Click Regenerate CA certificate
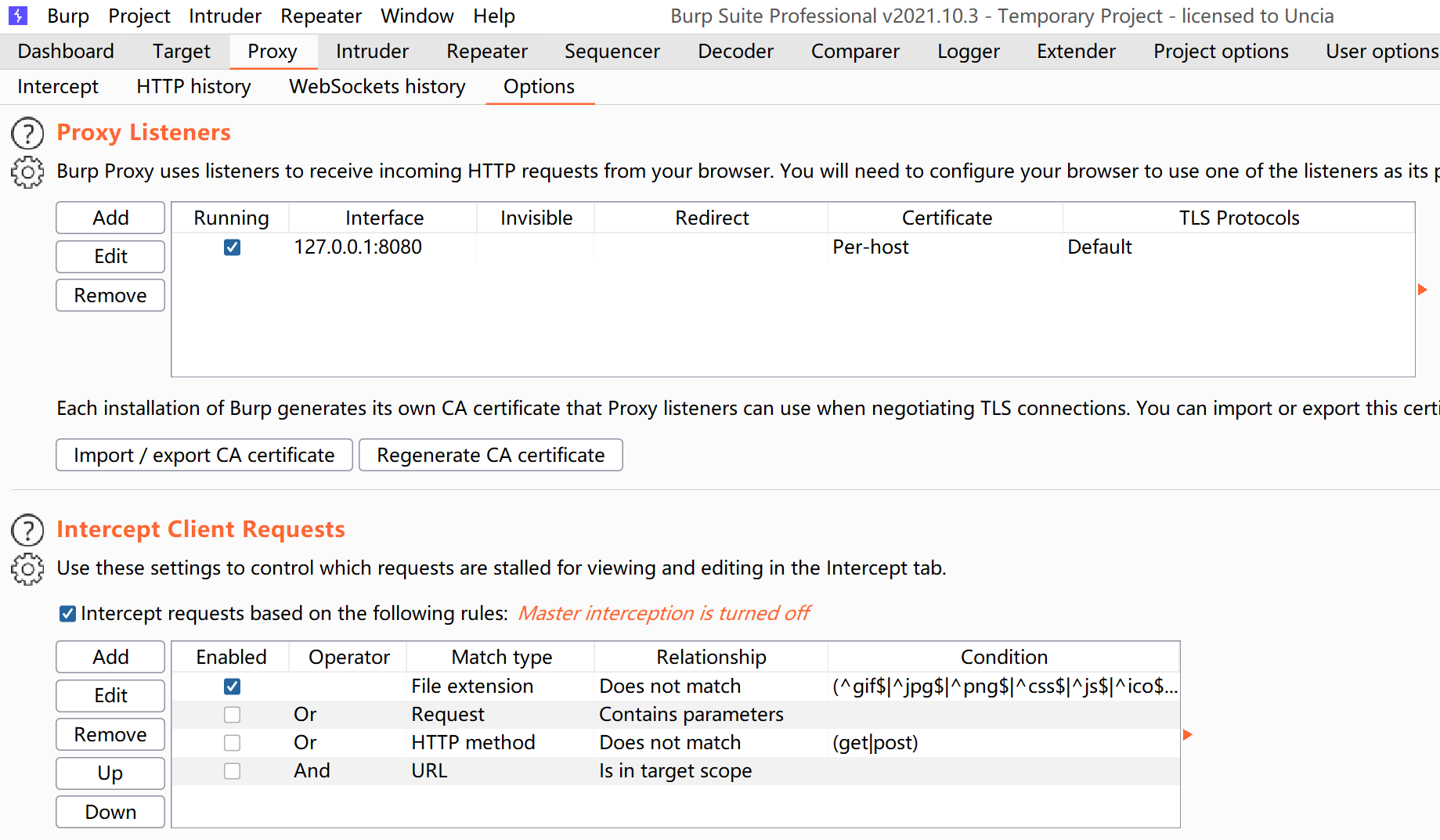Screen dimensions: 1440x840 click(x=491, y=456)
